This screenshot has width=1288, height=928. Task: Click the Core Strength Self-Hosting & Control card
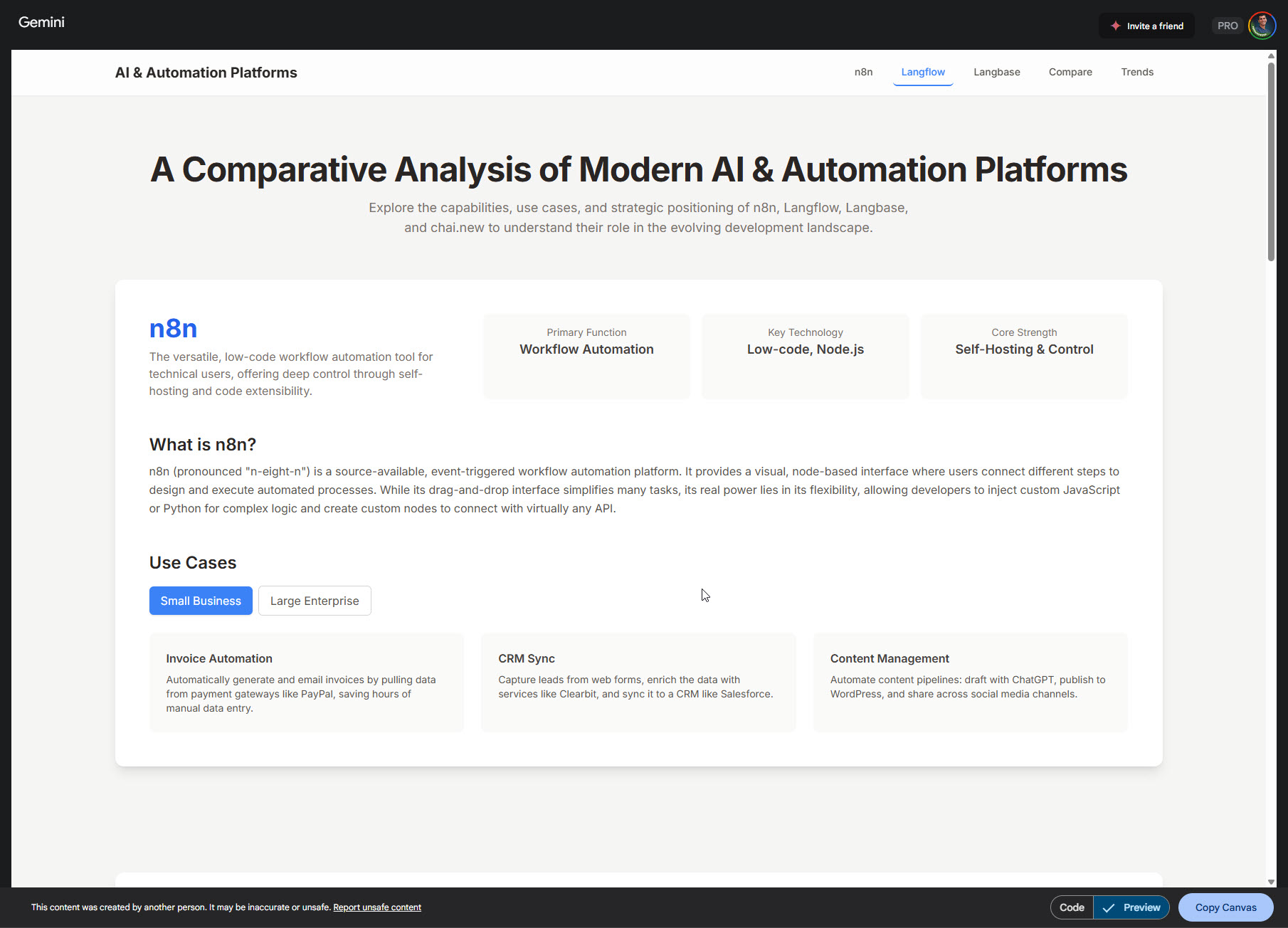(x=1024, y=356)
